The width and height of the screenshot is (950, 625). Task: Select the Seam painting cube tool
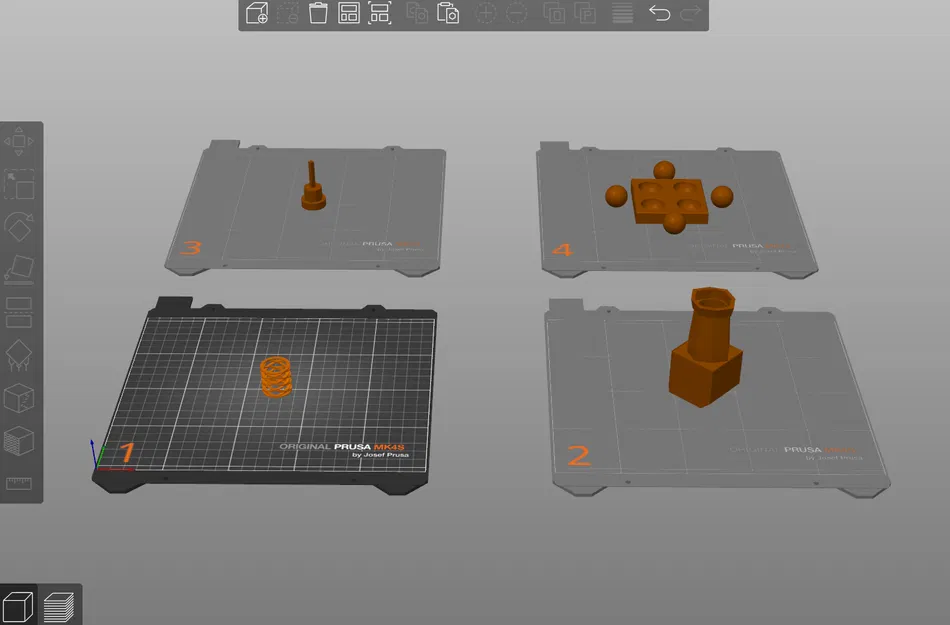pos(19,398)
